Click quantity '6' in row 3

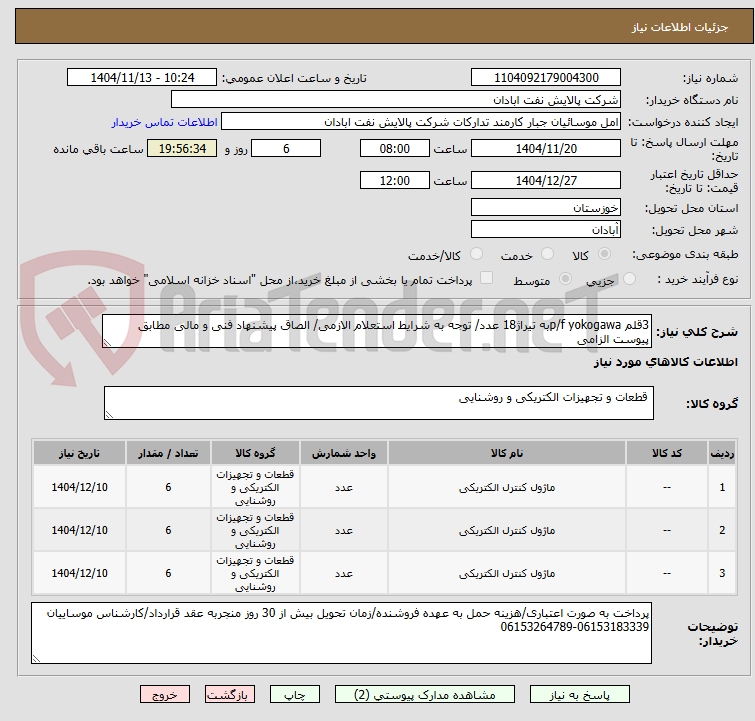click(168, 573)
